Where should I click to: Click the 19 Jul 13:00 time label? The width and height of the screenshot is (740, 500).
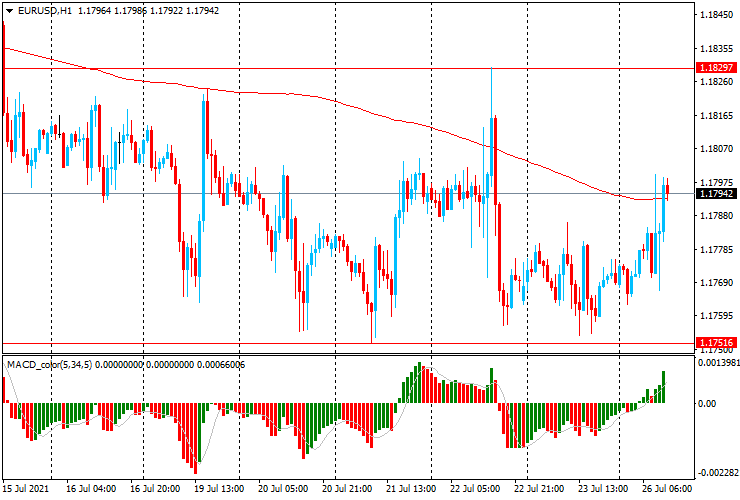pos(219,489)
